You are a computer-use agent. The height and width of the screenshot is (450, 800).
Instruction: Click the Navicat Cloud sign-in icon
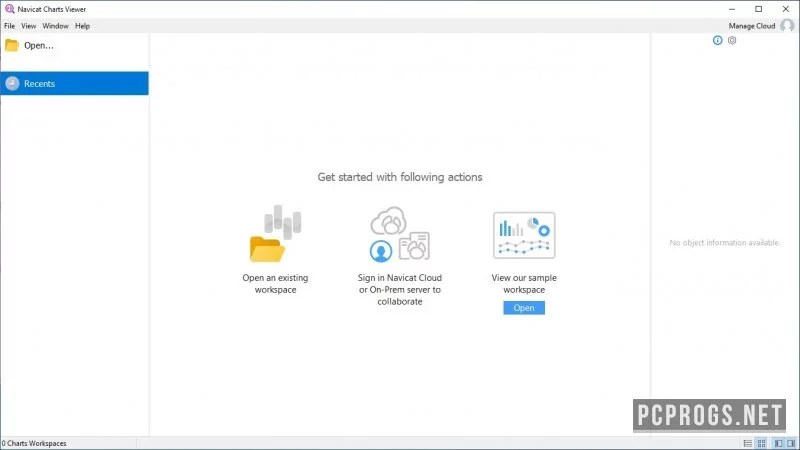(399, 234)
